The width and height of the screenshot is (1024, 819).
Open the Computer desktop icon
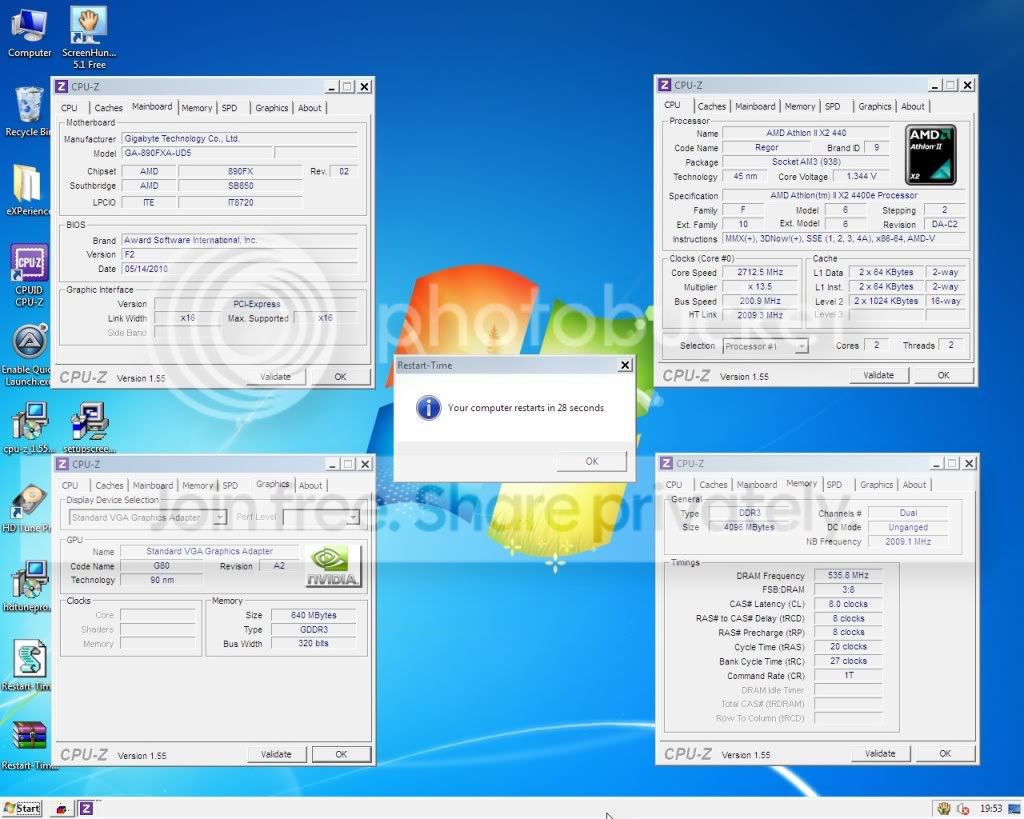pyautogui.click(x=29, y=33)
